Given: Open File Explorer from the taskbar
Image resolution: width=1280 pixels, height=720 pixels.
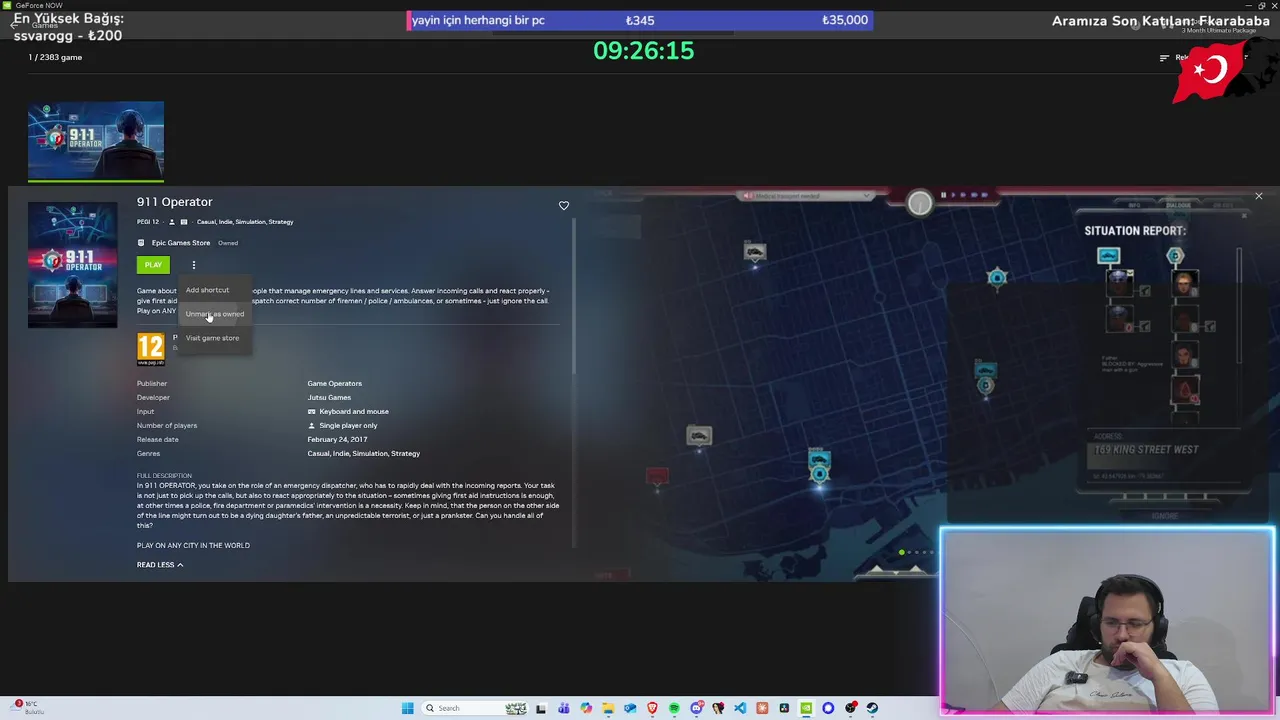Looking at the screenshot, I should point(608,708).
